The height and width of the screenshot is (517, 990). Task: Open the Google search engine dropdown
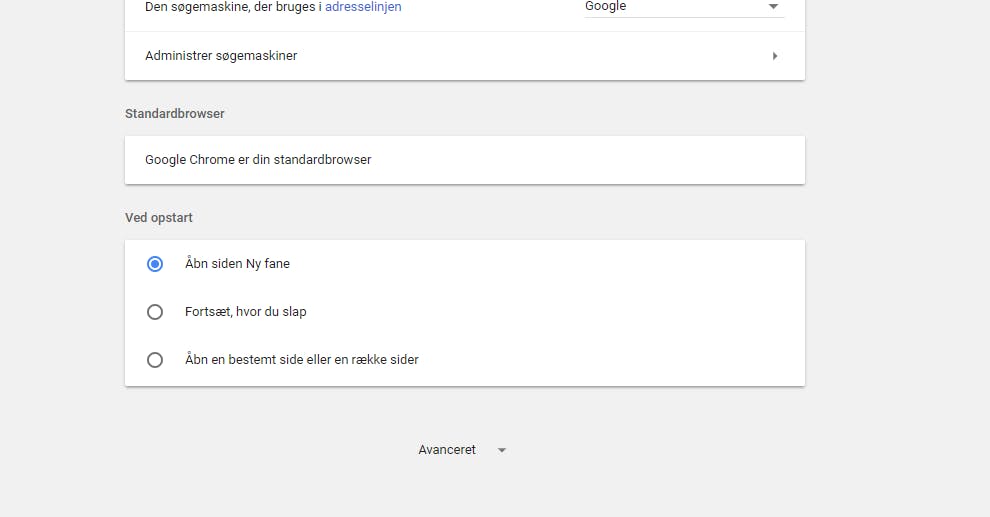(684, 8)
